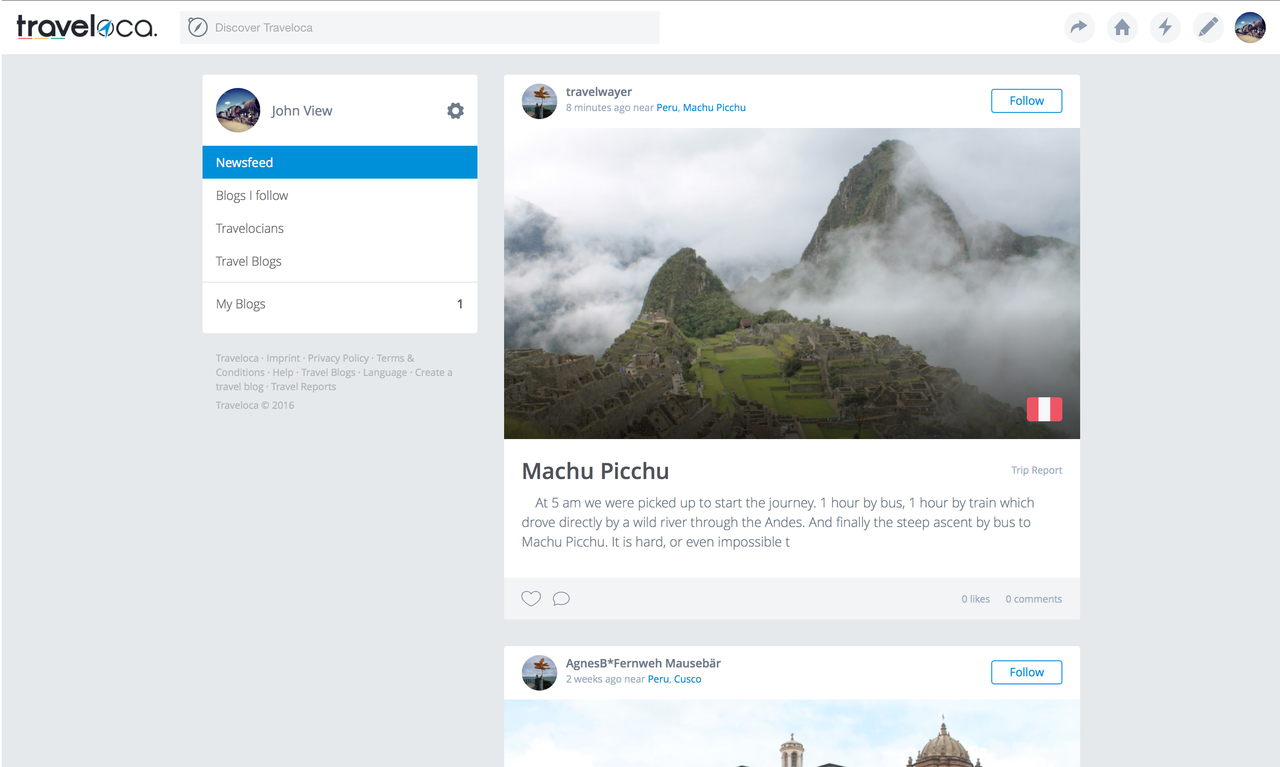
Task: Click travelwayer's avatar picture
Action: (539, 101)
